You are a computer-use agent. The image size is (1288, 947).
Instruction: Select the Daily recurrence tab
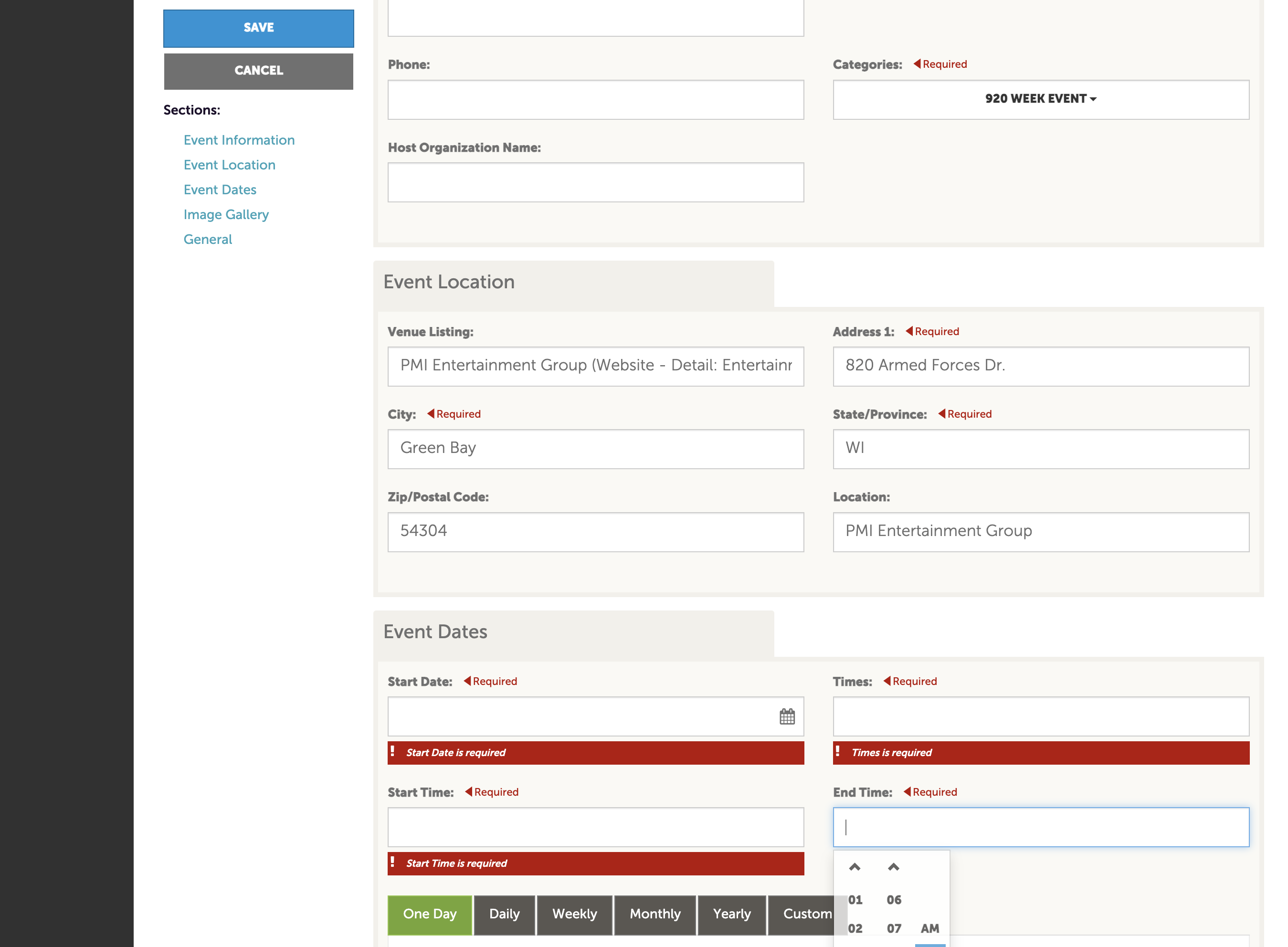click(x=505, y=915)
